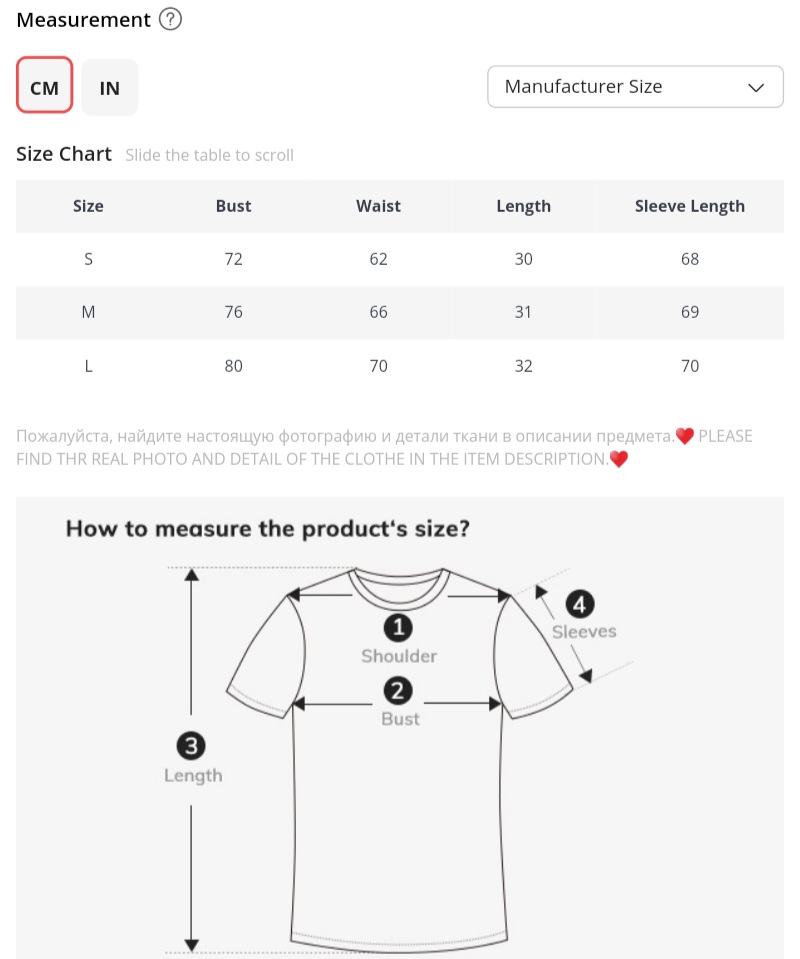Click the number 1 Shoulder marker

(399, 628)
